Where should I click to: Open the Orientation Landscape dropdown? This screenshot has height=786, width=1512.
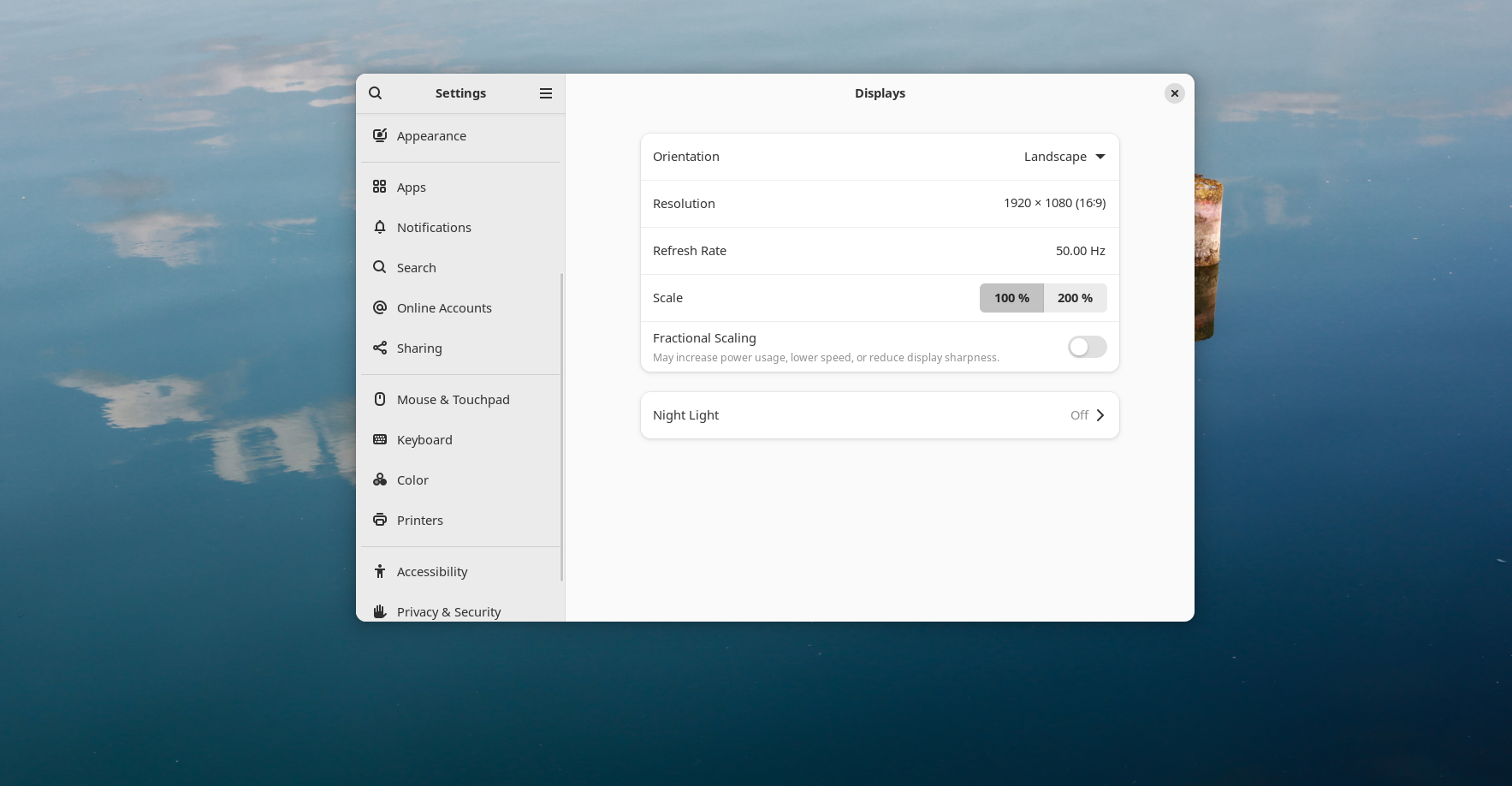(x=1064, y=157)
